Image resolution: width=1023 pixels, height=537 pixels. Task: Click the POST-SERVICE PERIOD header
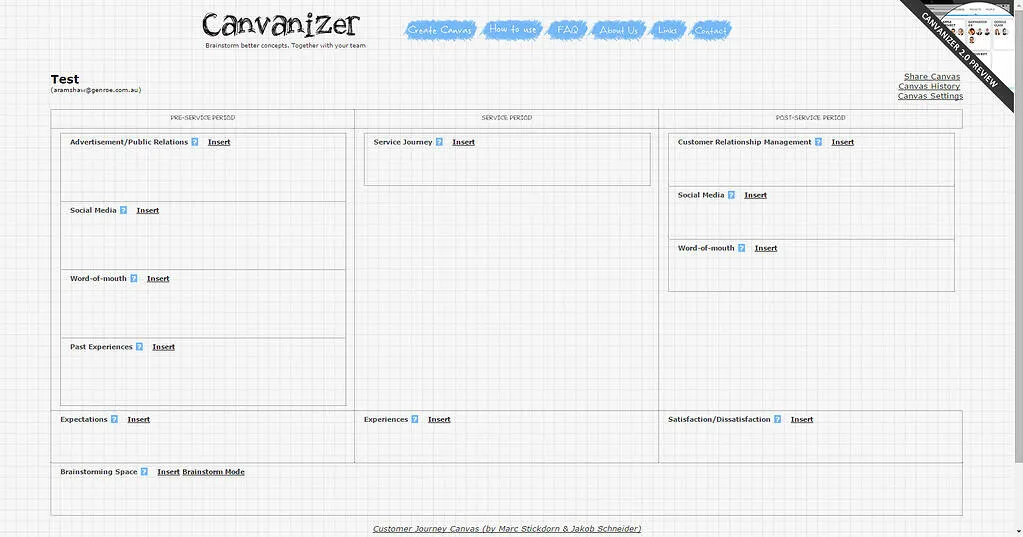click(x=810, y=118)
